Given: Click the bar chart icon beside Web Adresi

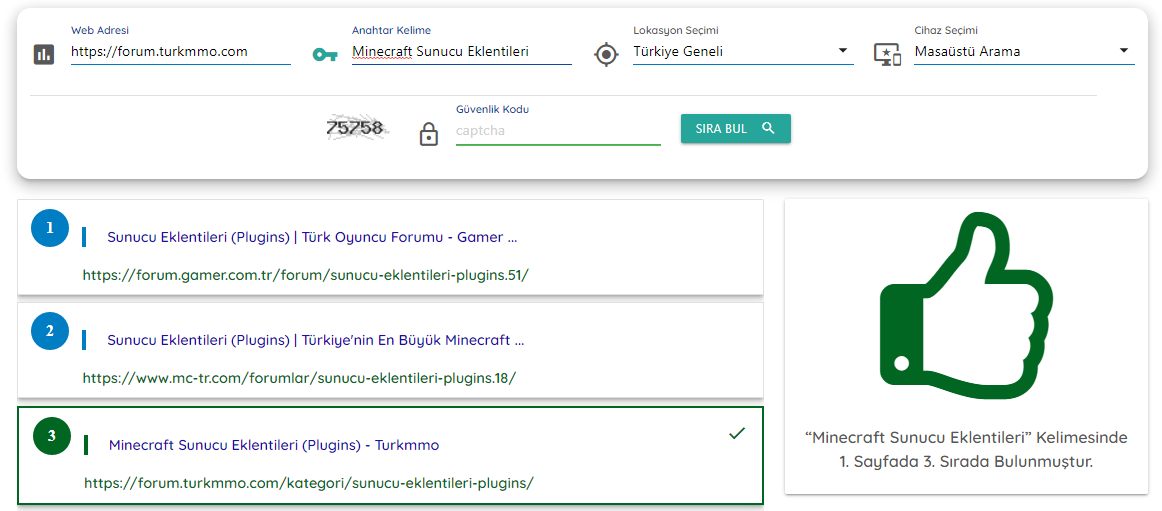Looking at the screenshot, I should coord(44,54).
